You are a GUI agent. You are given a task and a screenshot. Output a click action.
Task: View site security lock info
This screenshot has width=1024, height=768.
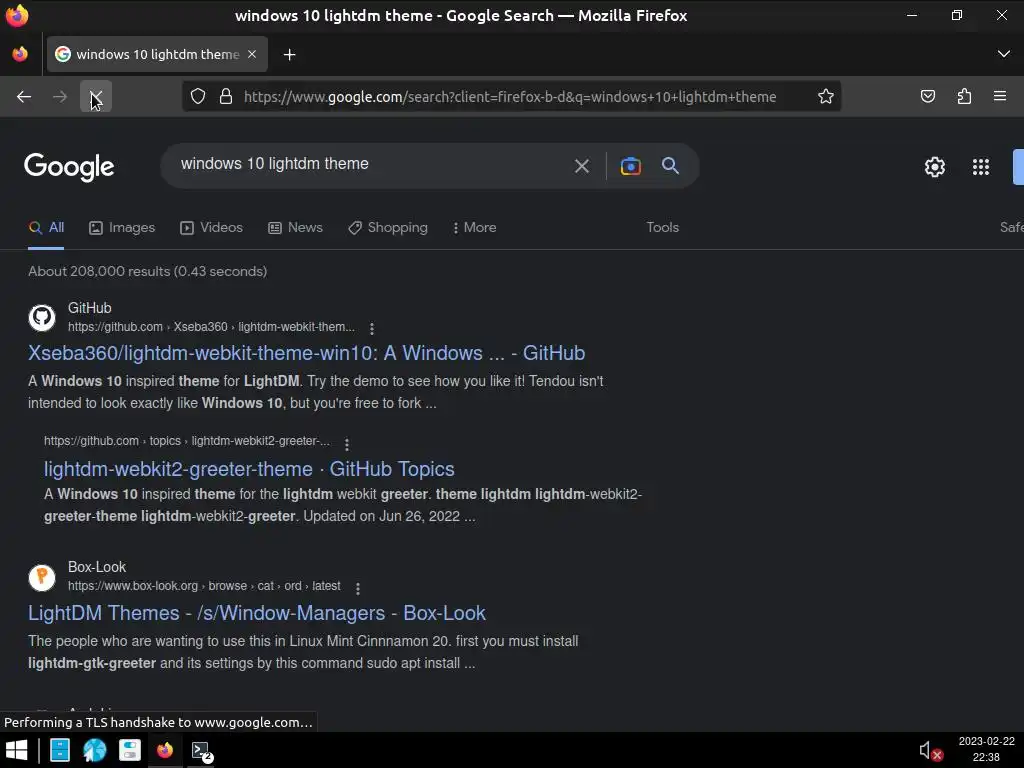[x=226, y=97]
